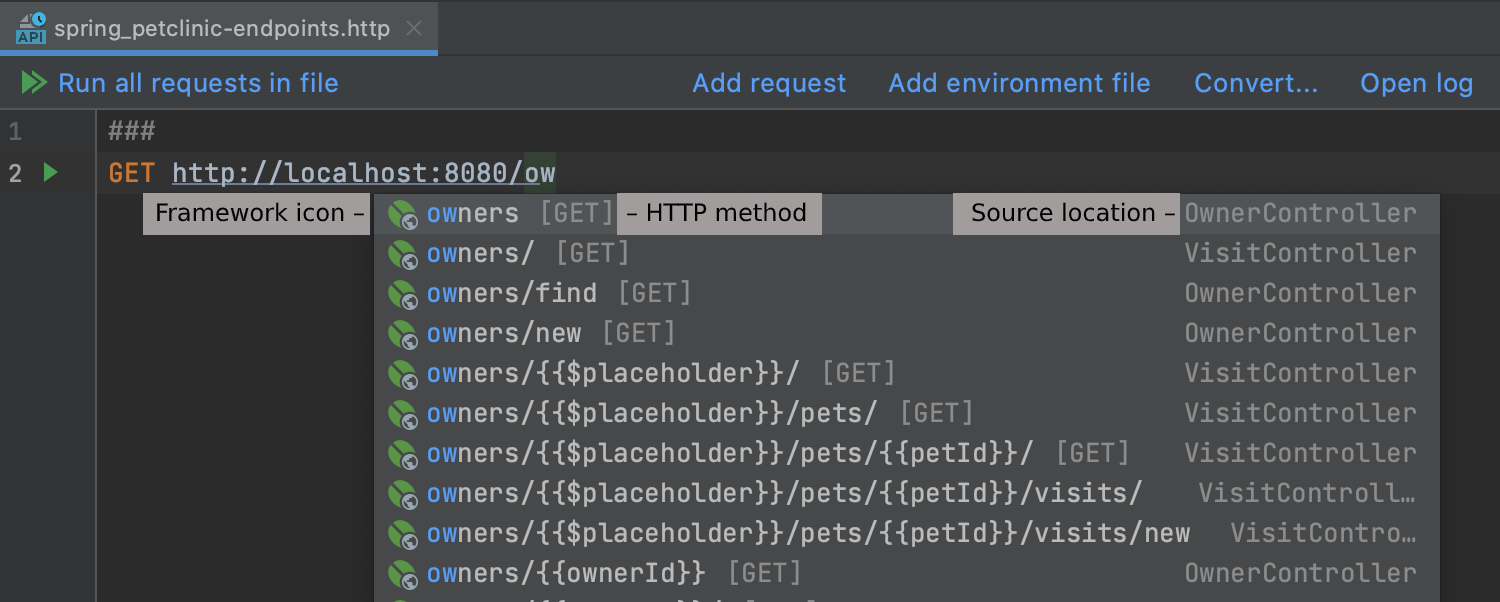Click the Spring icon beside owners/{{ownerId}}
The image size is (1500, 602).
pyautogui.click(x=402, y=574)
